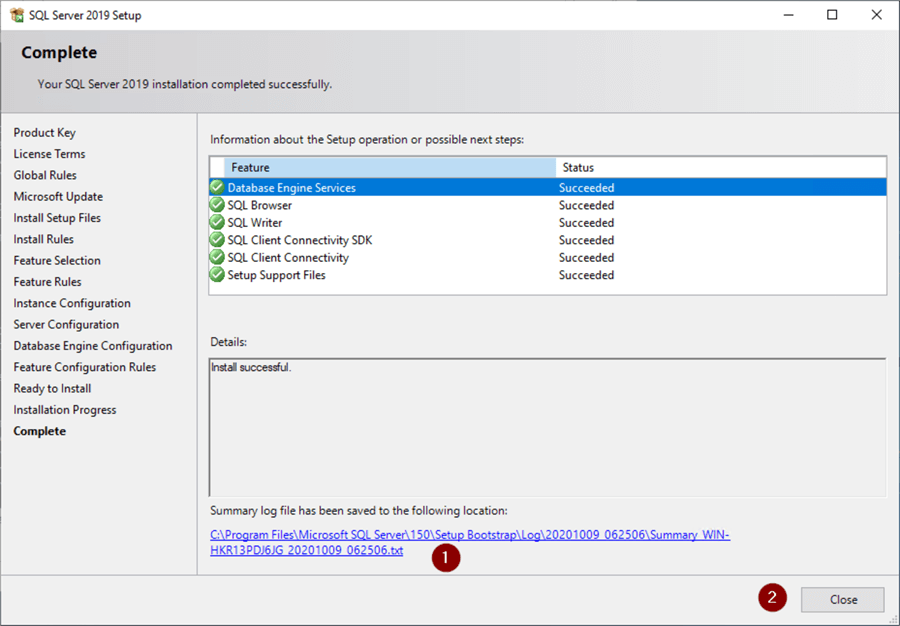Click the 'Install successful.' details text

pos(251,367)
